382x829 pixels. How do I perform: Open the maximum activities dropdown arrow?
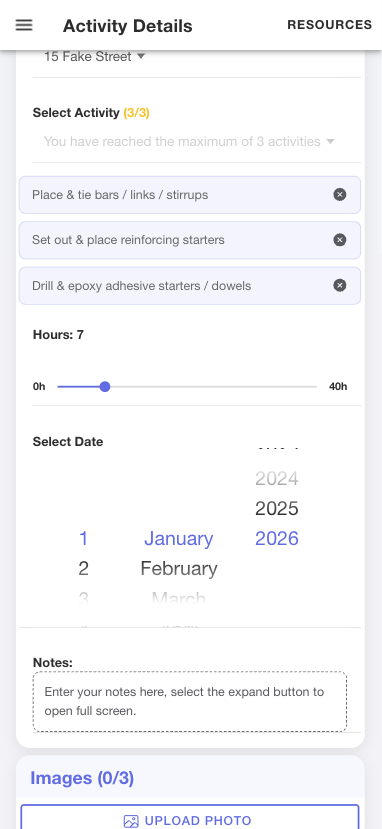click(x=331, y=141)
